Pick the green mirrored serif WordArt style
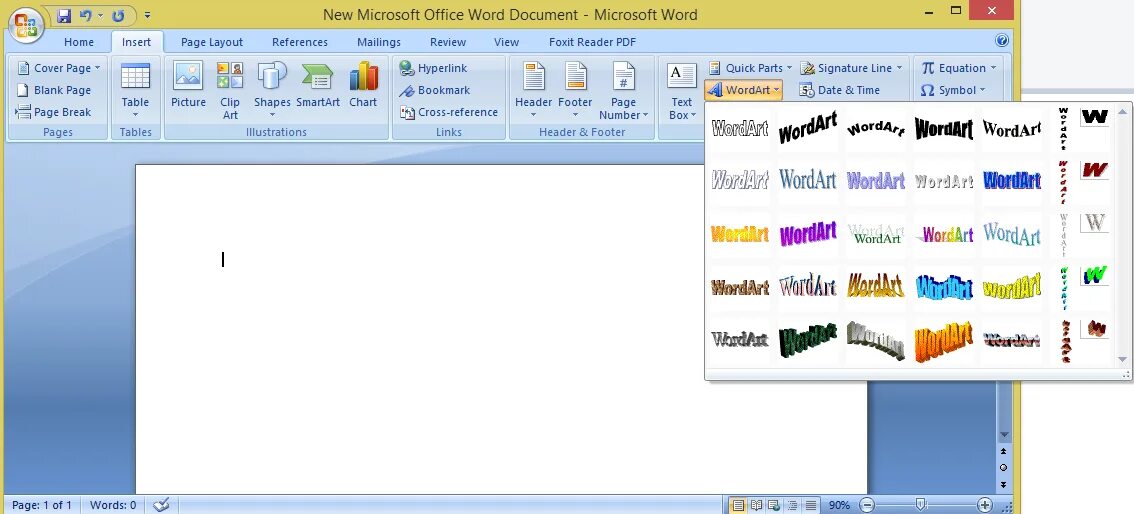Viewport: 1134px width, 514px height. [x=876, y=234]
